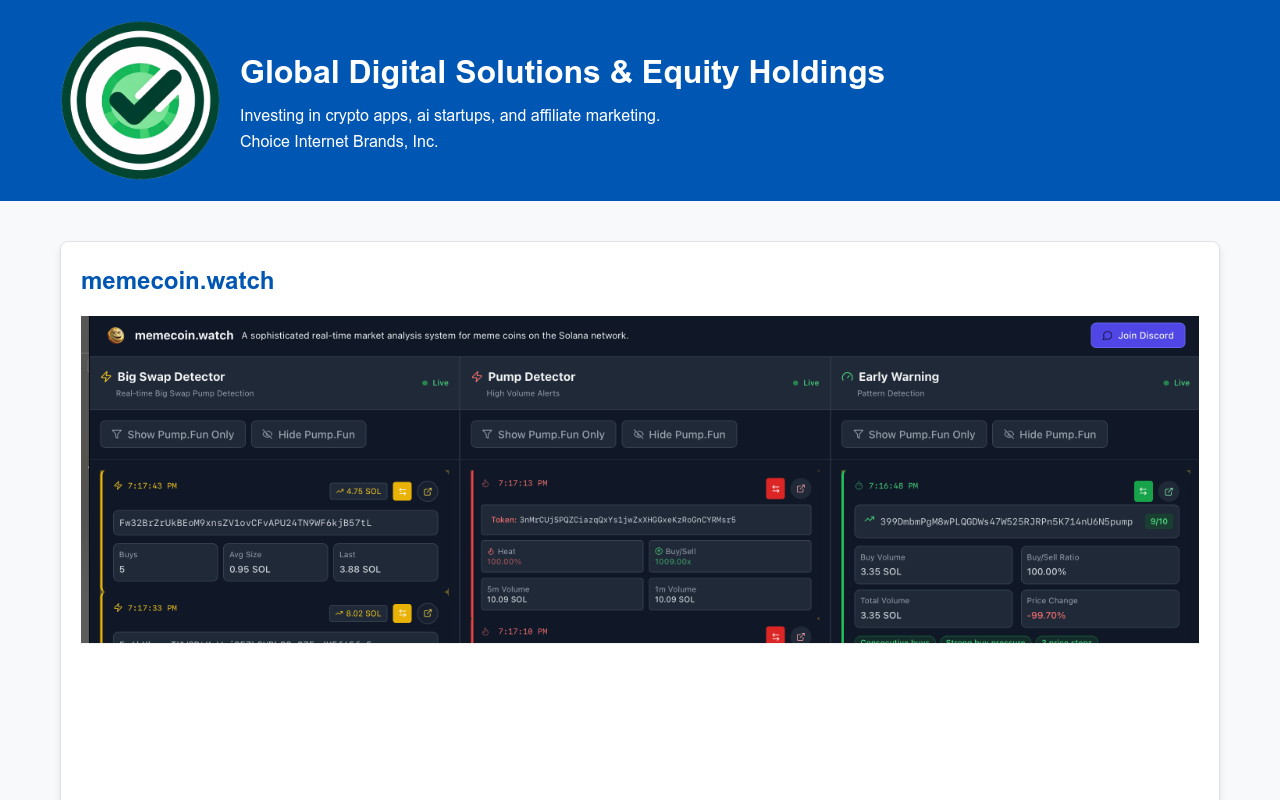This screenshot has height=800, width=1280.
Task: Open the blue memecoin.watch heading link
Action: 177,281
